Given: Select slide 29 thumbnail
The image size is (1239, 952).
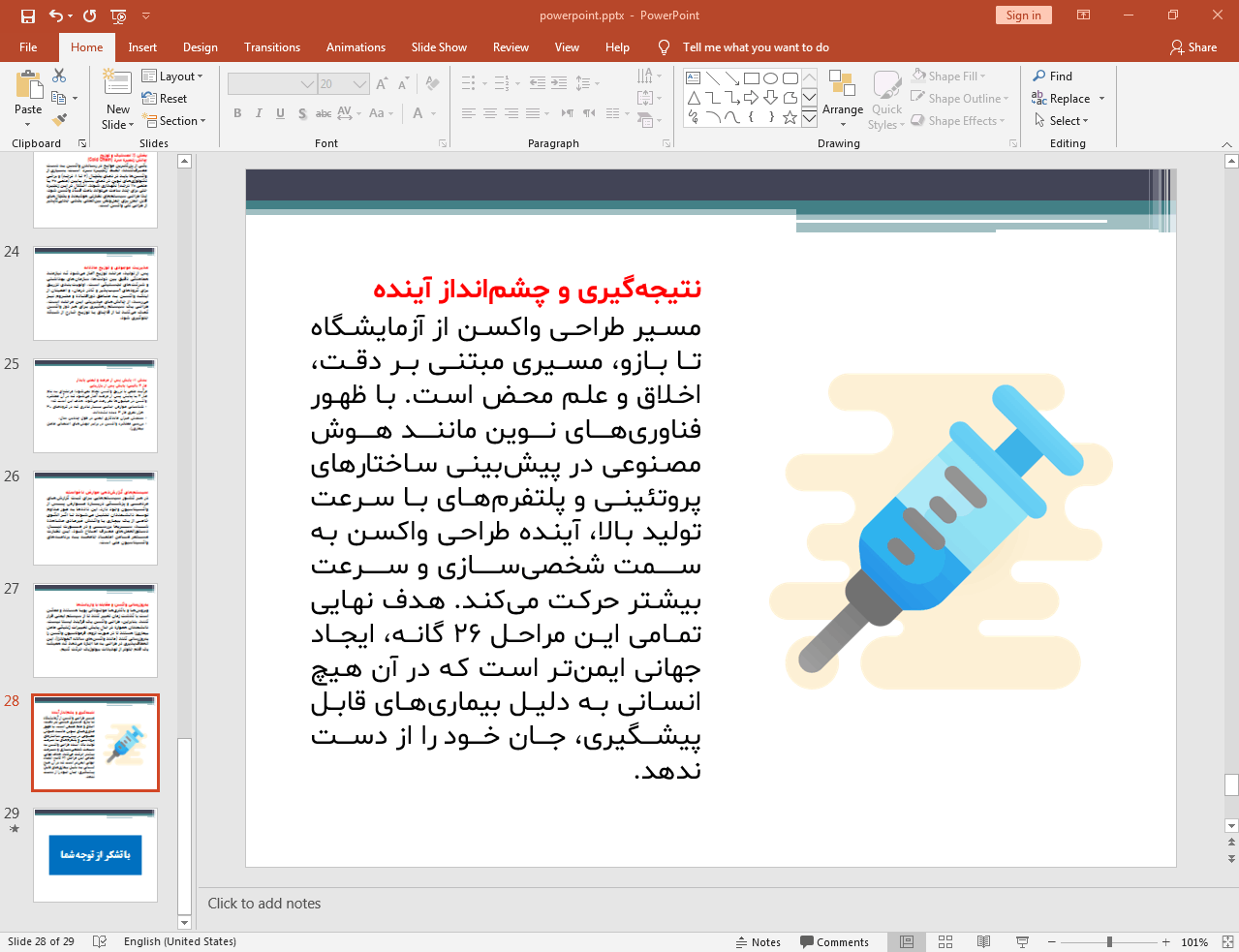Looking at the screenshot, I should pyautogui.click(x=95, y=855).
